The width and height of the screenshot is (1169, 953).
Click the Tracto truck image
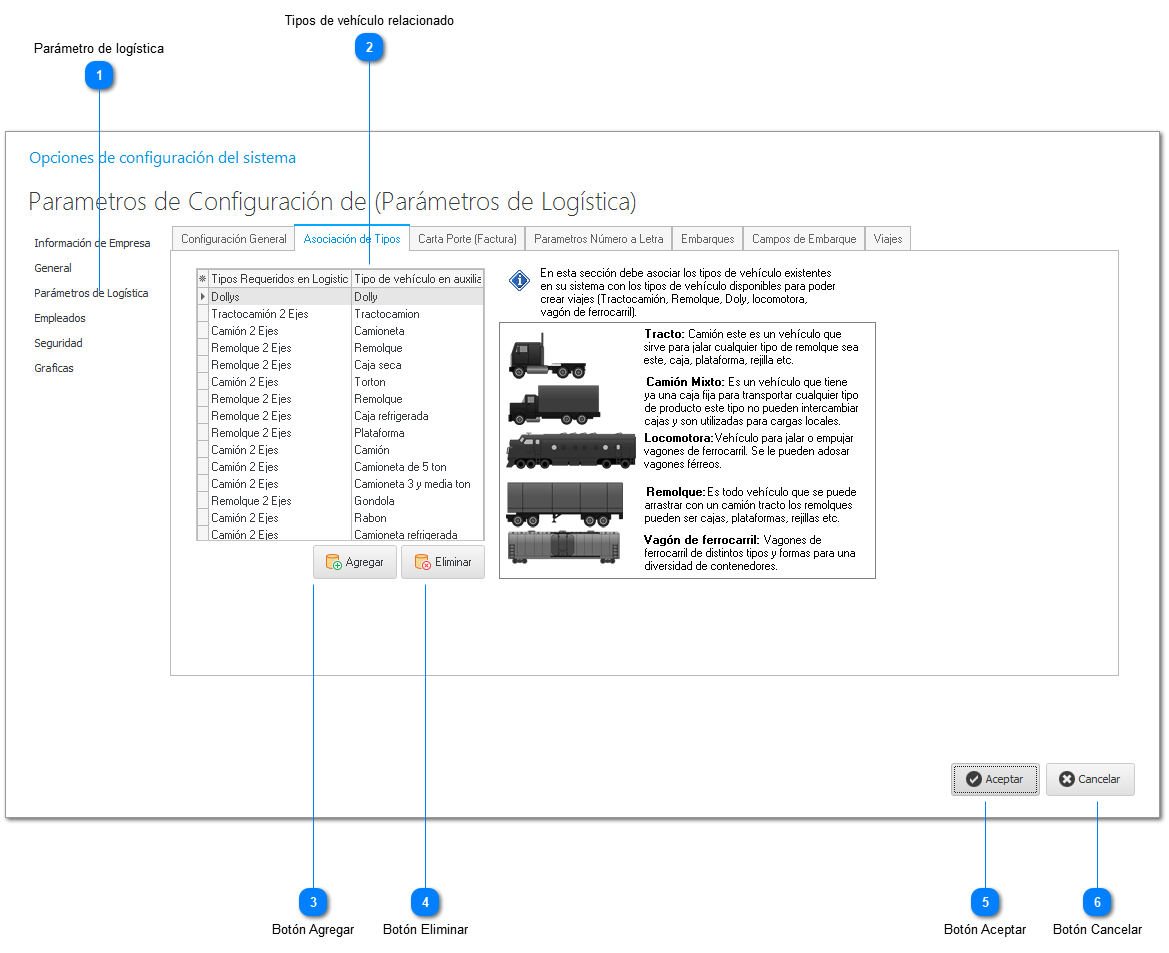pyautogui.click(x=547, y=356)
